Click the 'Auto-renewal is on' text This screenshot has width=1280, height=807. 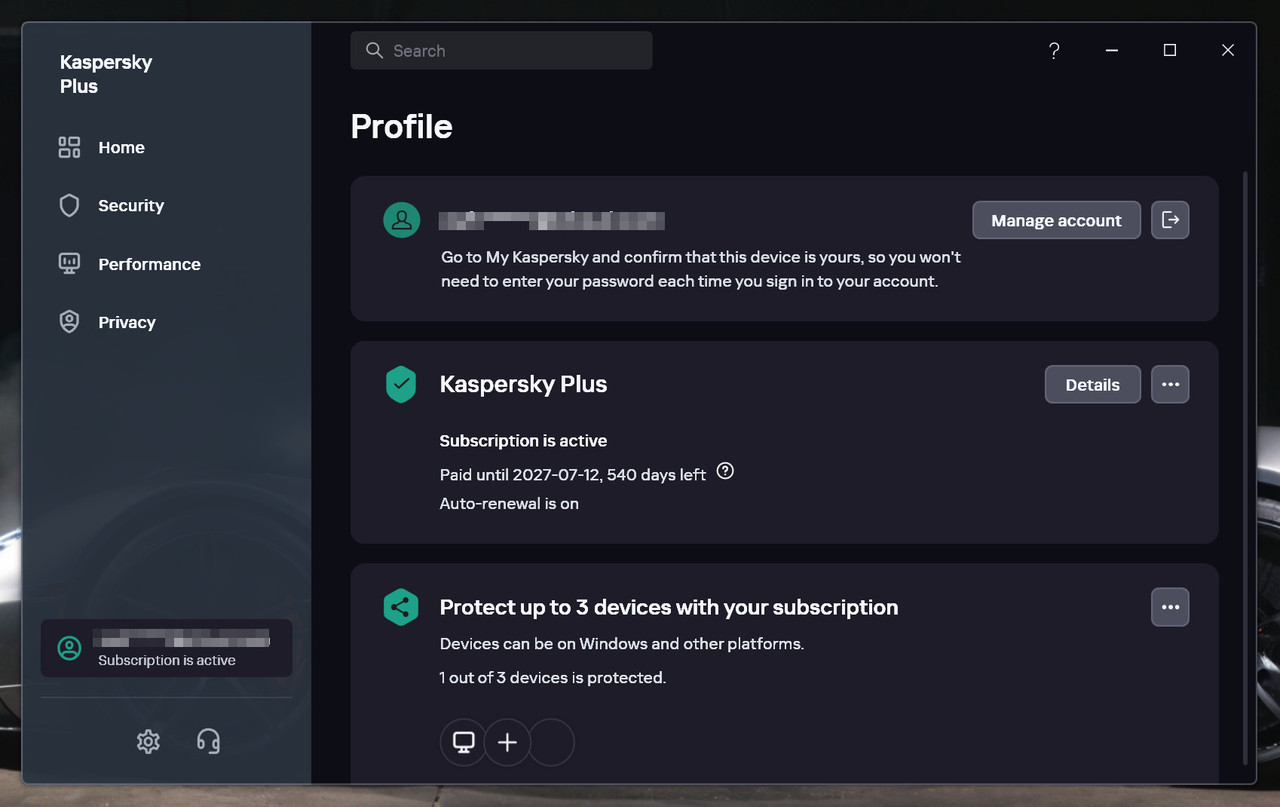[x=509, y=504]
